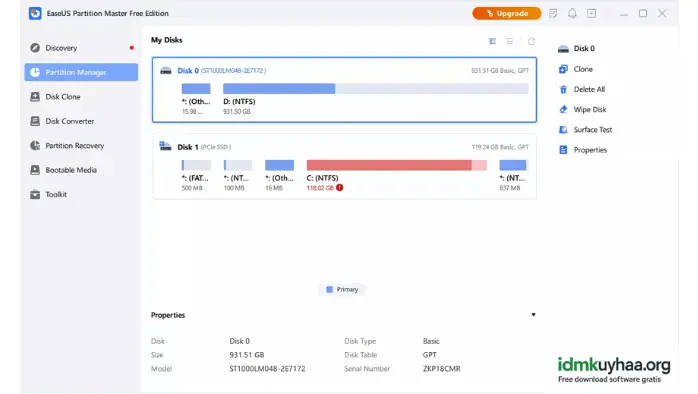Switch to graphical disk layout view

point(492,41)
